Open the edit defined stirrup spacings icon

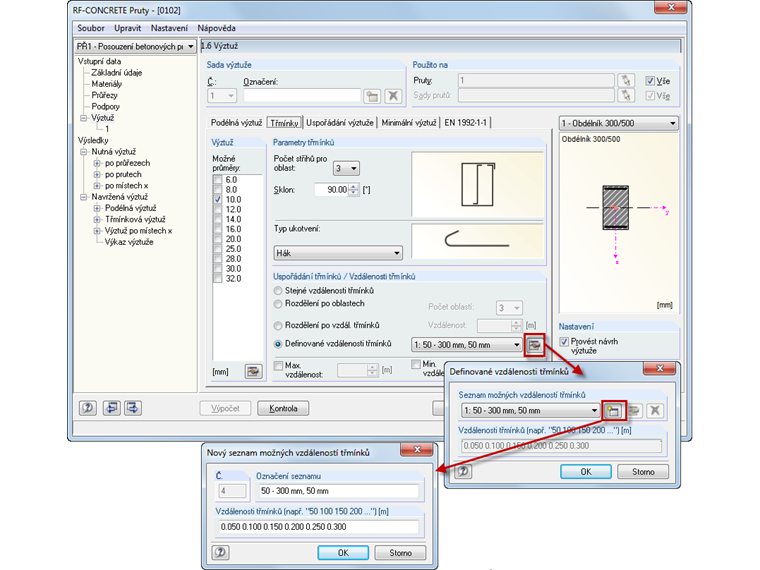pyautogui.click(x=535, y=345)
